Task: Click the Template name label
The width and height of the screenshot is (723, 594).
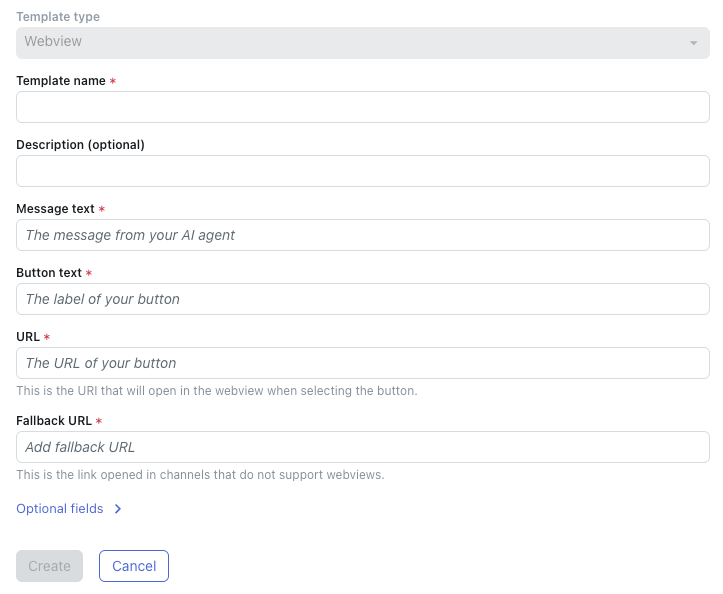Action: click(x=61, y=81)
